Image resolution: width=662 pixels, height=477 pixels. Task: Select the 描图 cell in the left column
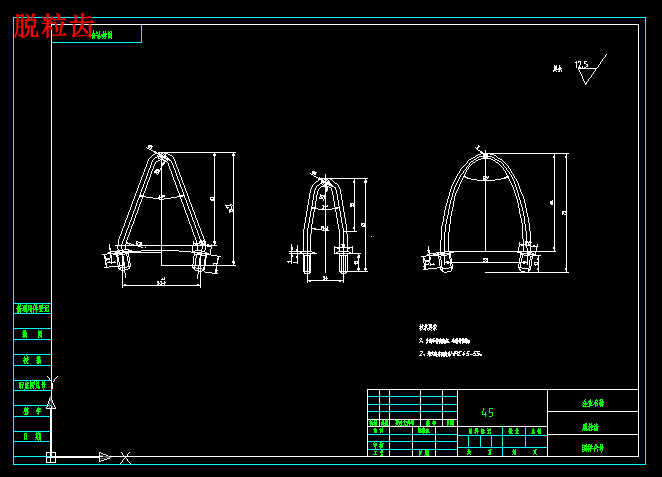point(33,334)
